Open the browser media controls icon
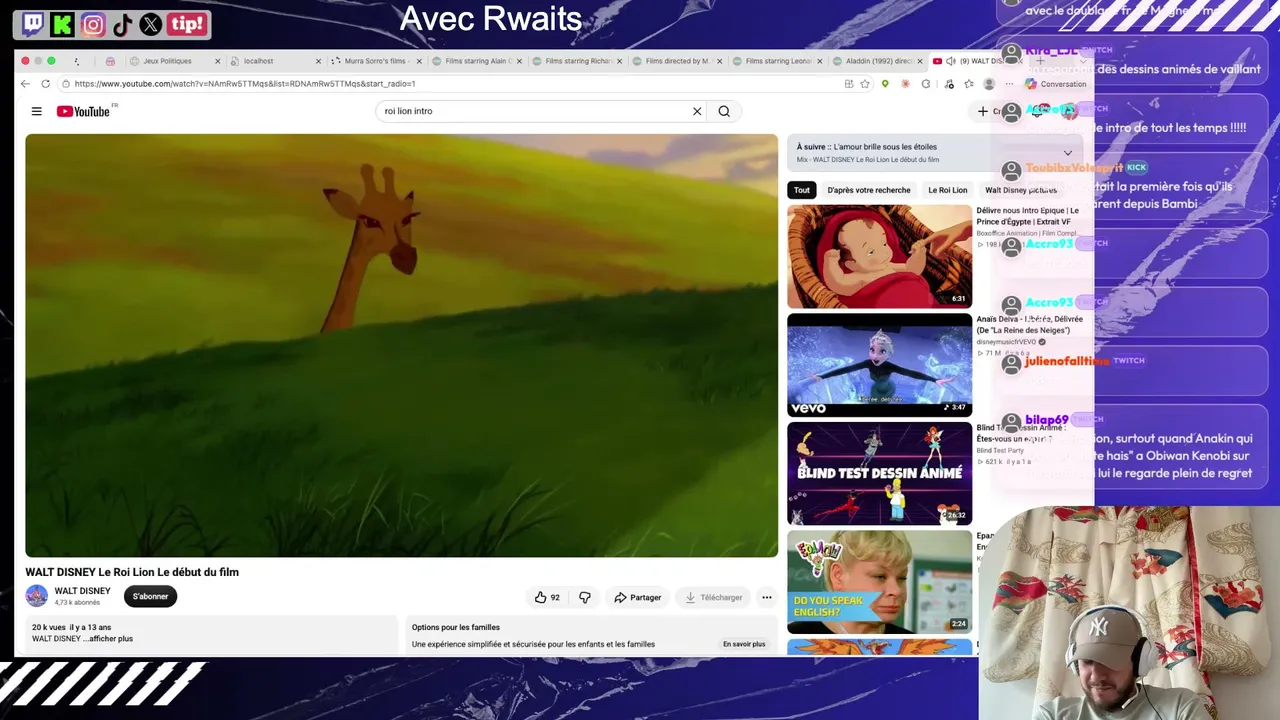Viewport: 1280px width, 720px height. click(948, 84)
